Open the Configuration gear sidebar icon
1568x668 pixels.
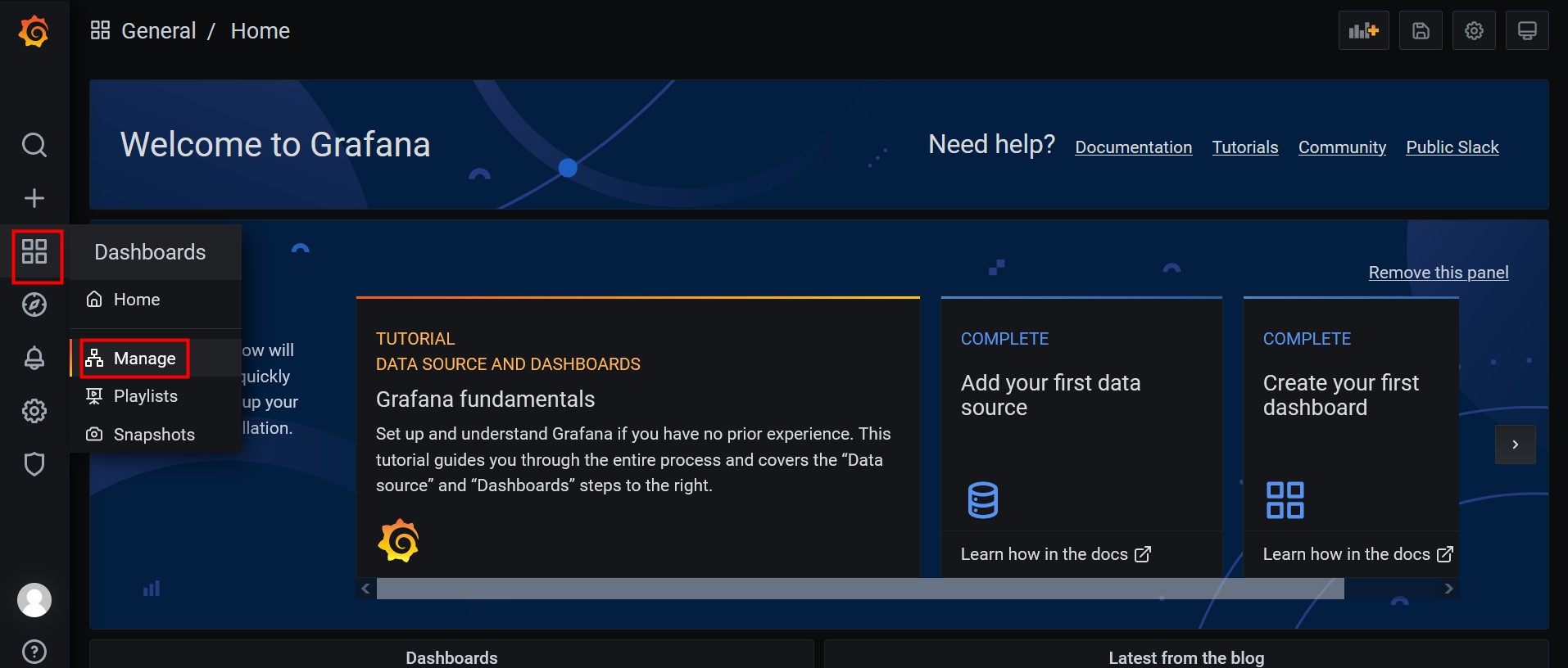tap(34, 411)
